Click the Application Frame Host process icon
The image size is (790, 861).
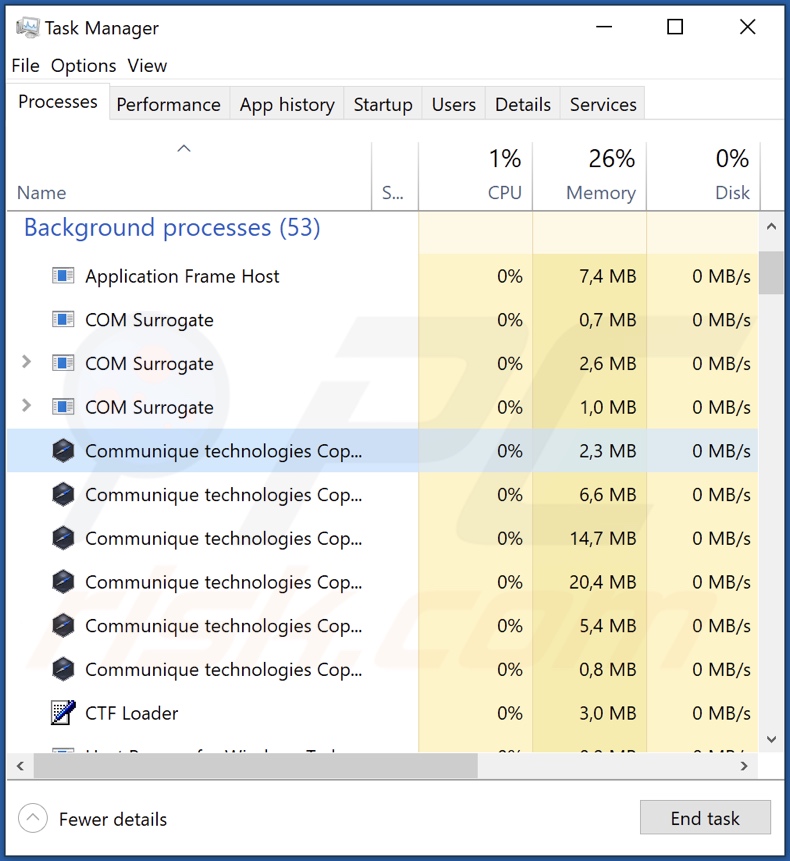point(63,276)
